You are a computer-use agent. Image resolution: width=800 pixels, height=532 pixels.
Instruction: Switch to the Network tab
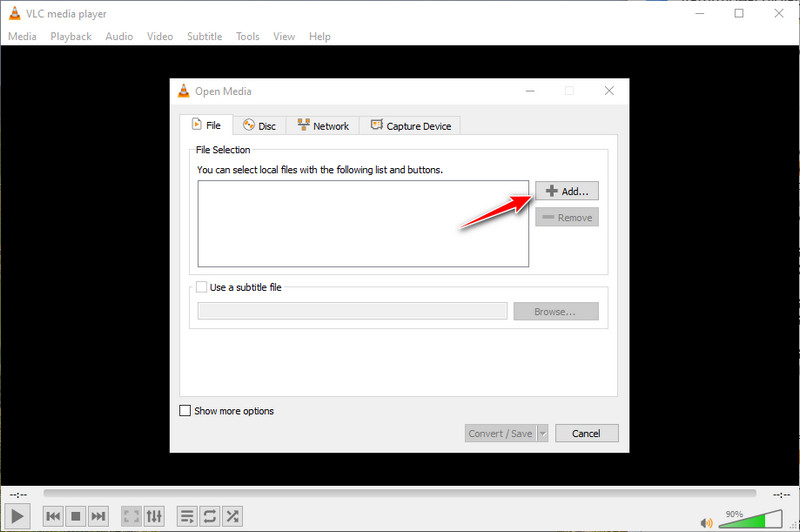coord(322,126)
